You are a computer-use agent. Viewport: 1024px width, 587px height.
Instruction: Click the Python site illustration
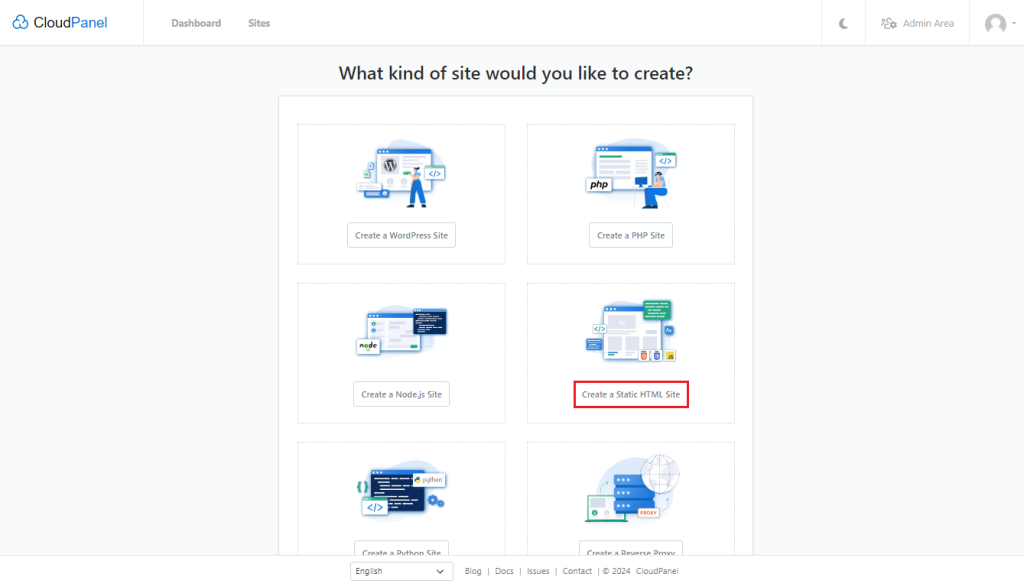pos(401,491)
